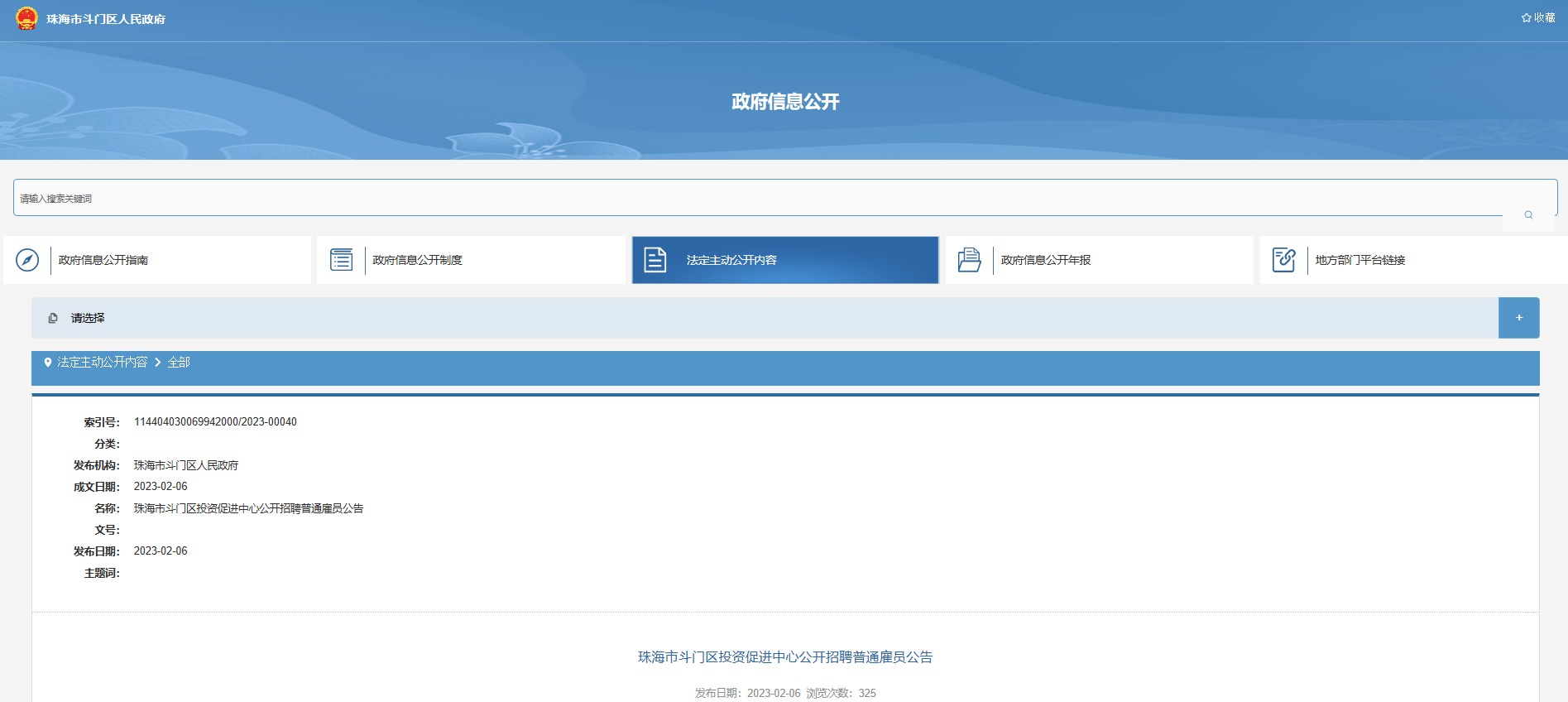This screenshot has width=1568, height=702.
Task: Click the document icon for 法定主动公开内容
Action: point(655,260)
